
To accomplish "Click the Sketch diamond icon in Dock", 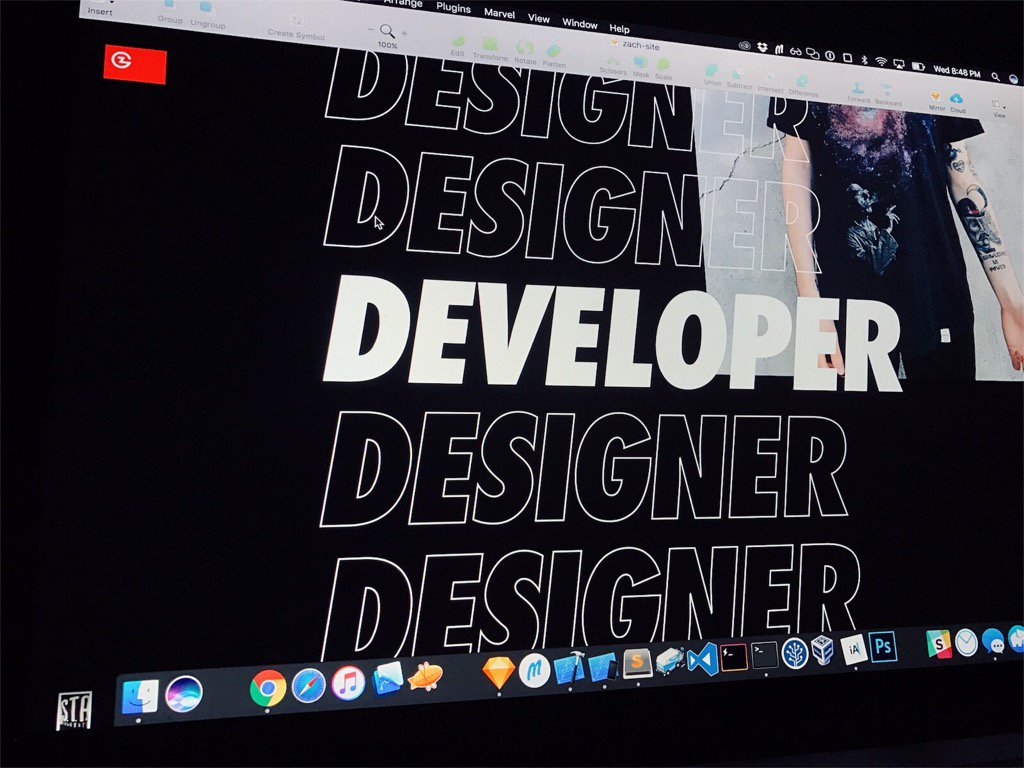I will coord(498,672).
